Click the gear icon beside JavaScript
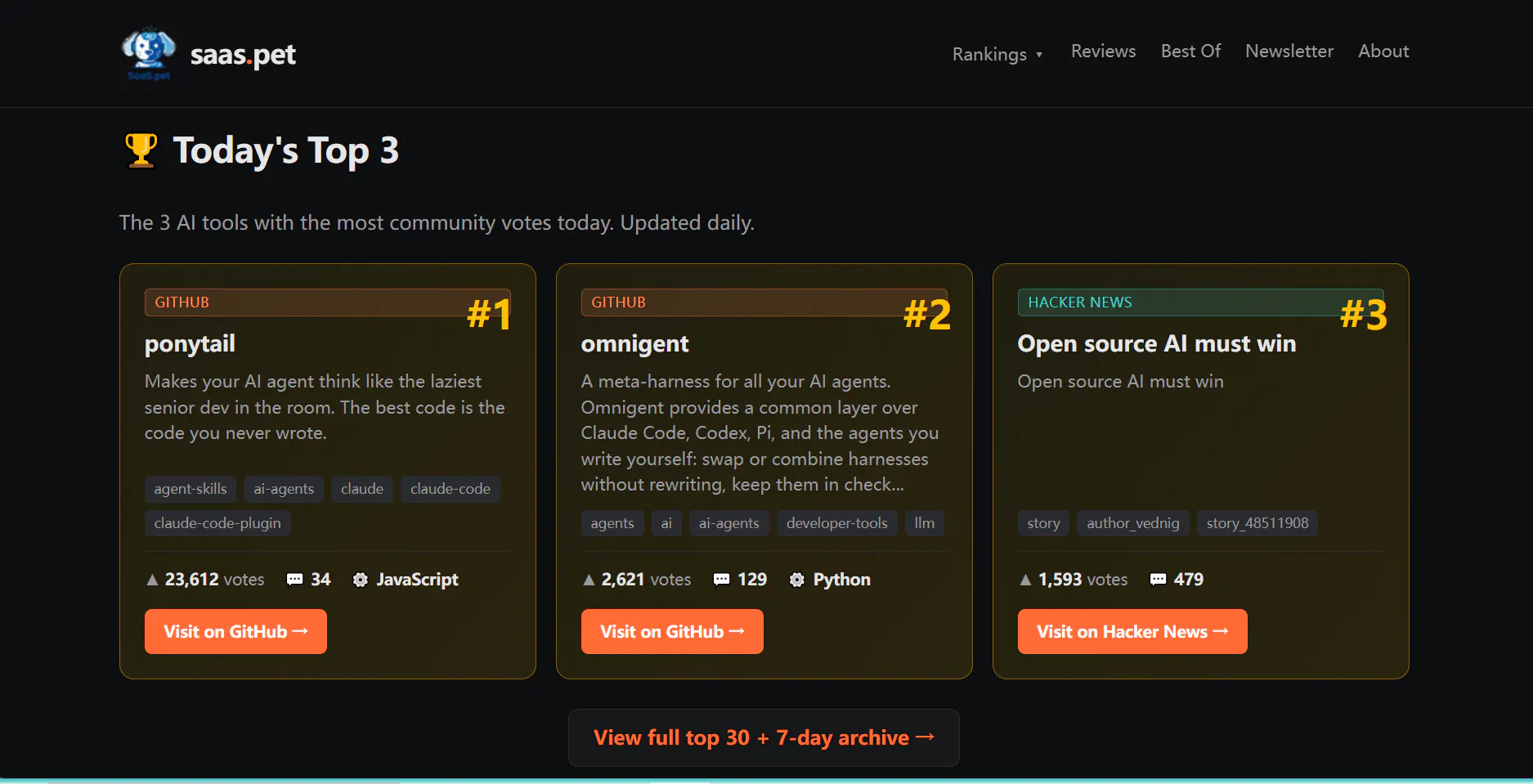 [x=360, y=580]
